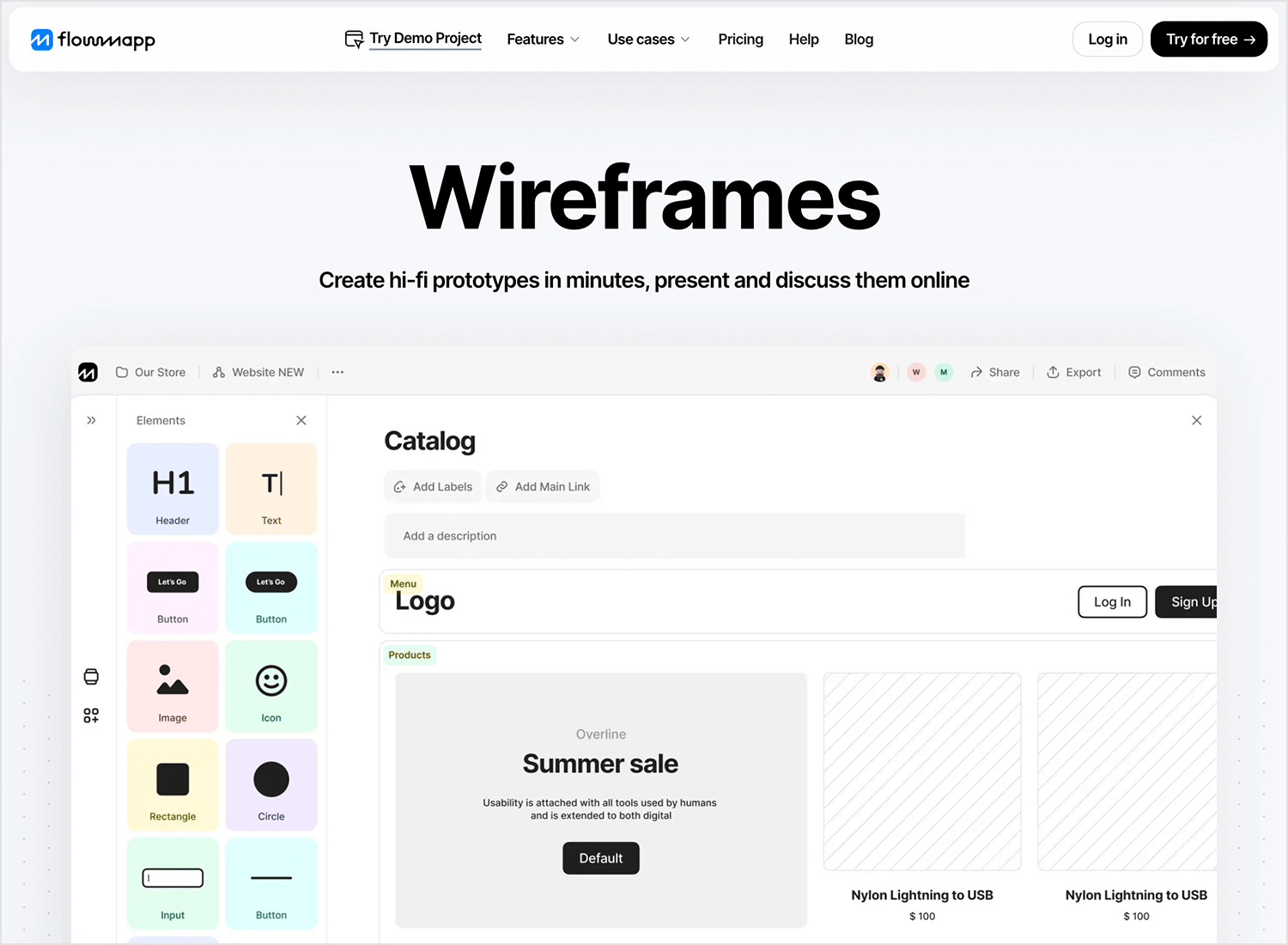Click Try for free button
This screenshot has height=945, width=1288.
tap(1209, 40)
